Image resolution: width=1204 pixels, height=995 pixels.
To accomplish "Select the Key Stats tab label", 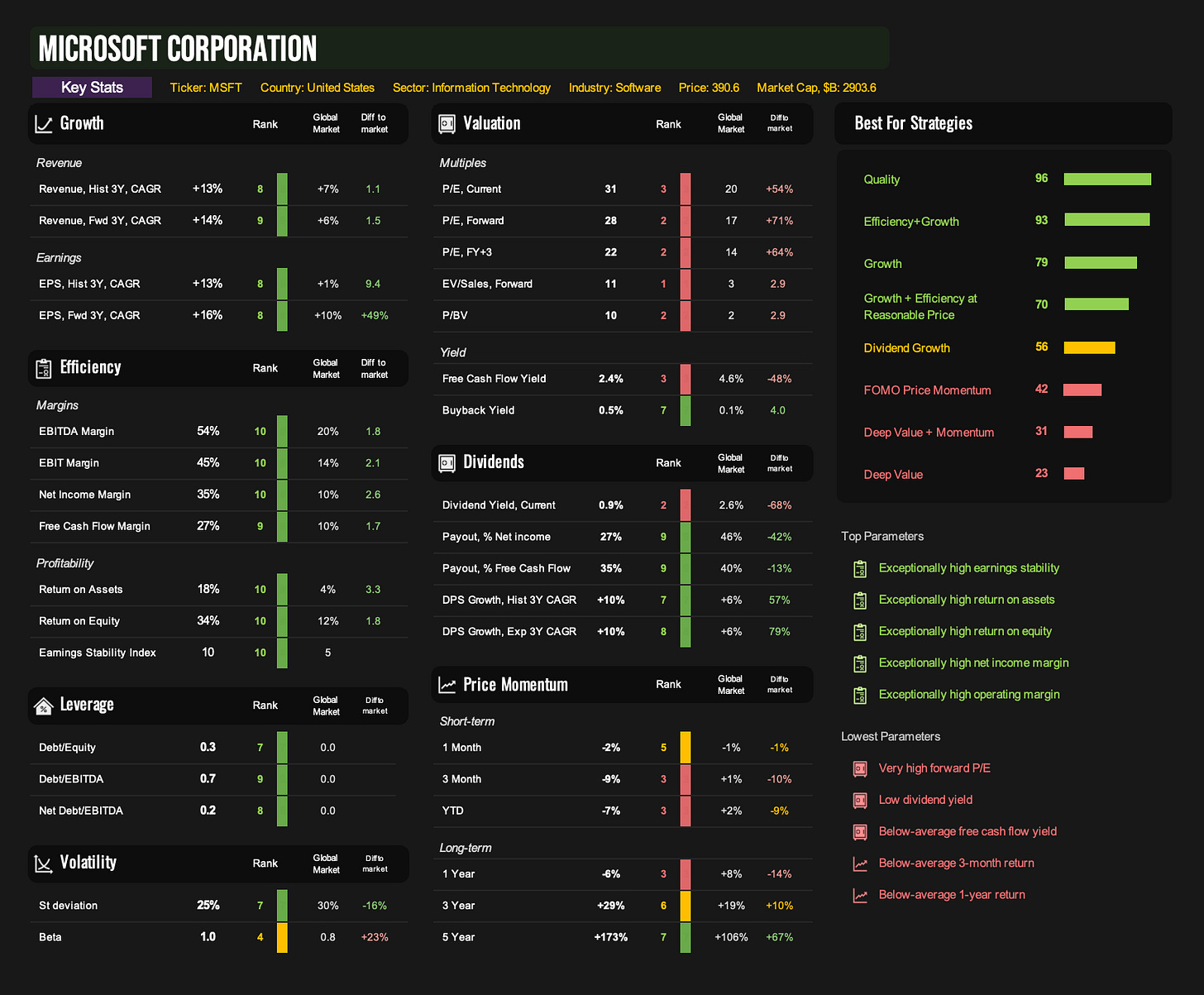I will click(92, 88).
